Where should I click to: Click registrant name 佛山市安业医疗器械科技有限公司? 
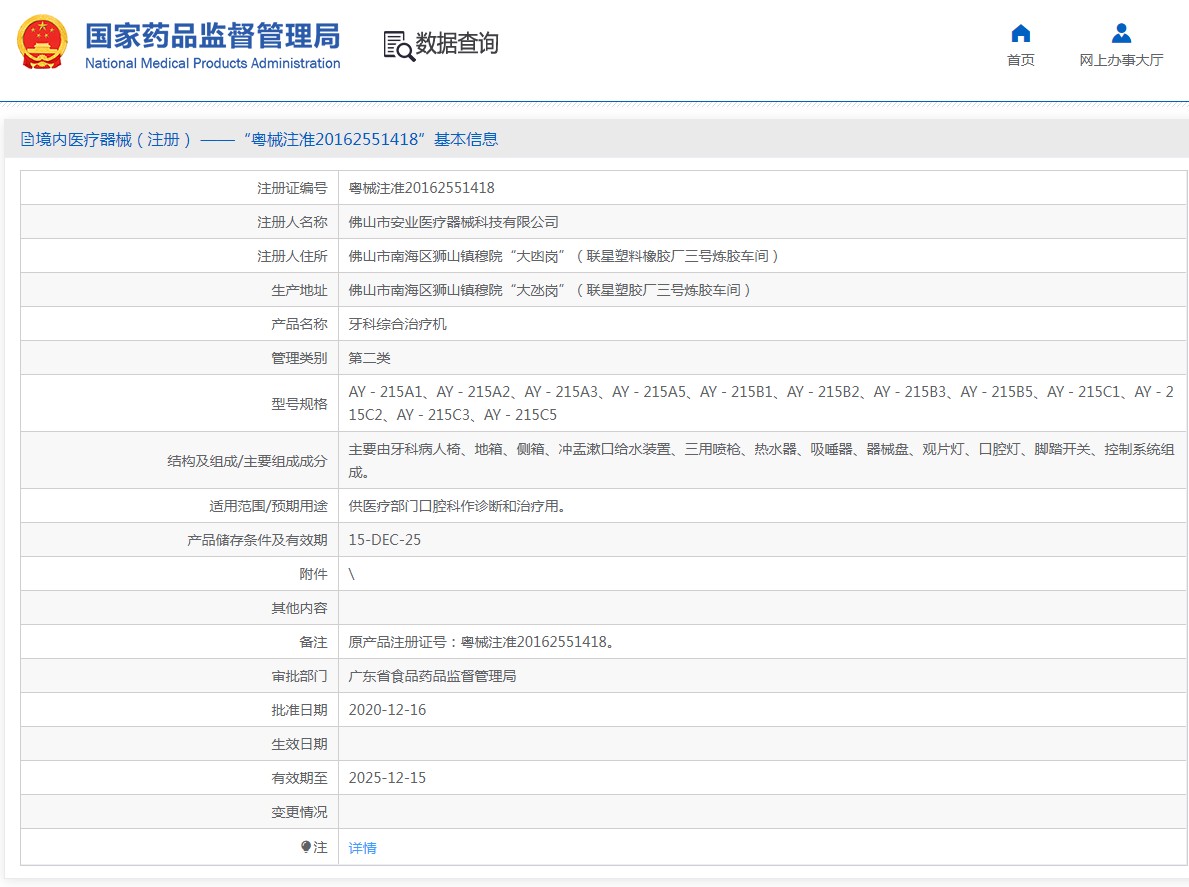point(453,222)
